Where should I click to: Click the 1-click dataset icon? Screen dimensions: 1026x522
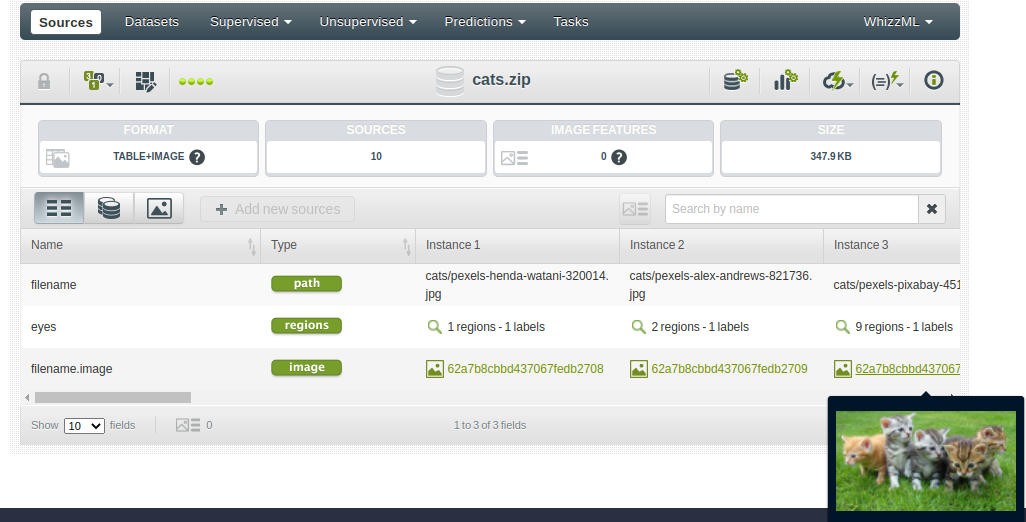pos(736,81)
